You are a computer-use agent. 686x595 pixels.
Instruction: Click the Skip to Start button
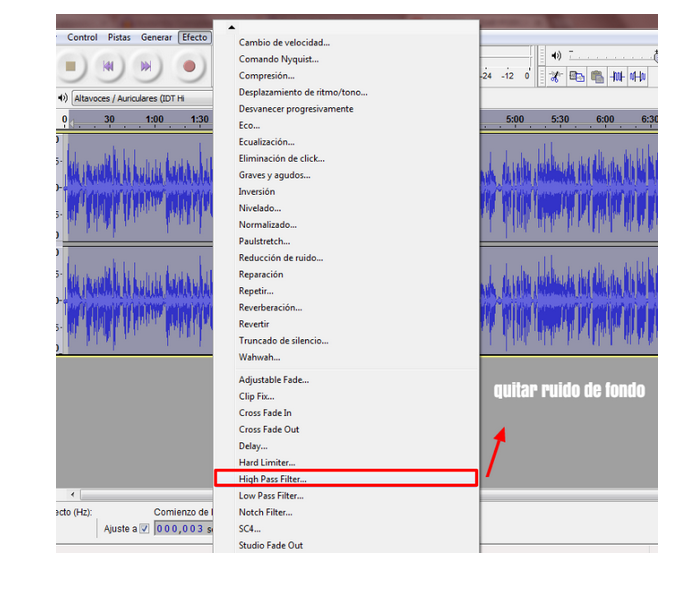(x=108, y=67)
